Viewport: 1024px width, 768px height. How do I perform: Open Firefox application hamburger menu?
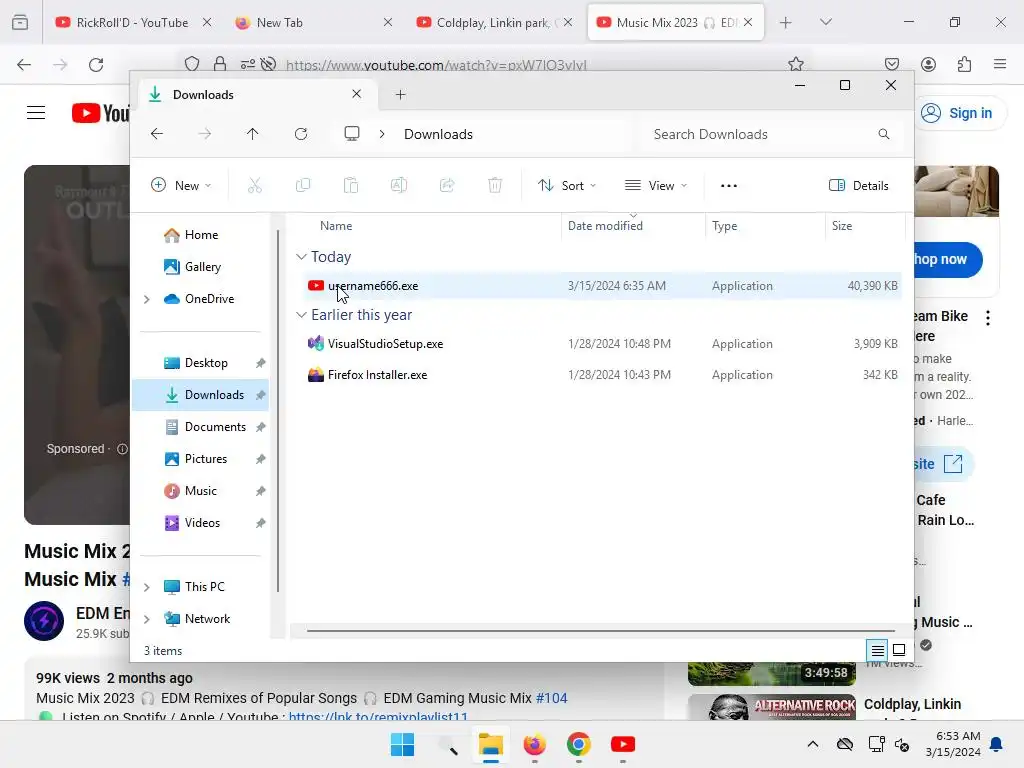coord(1000,64)
